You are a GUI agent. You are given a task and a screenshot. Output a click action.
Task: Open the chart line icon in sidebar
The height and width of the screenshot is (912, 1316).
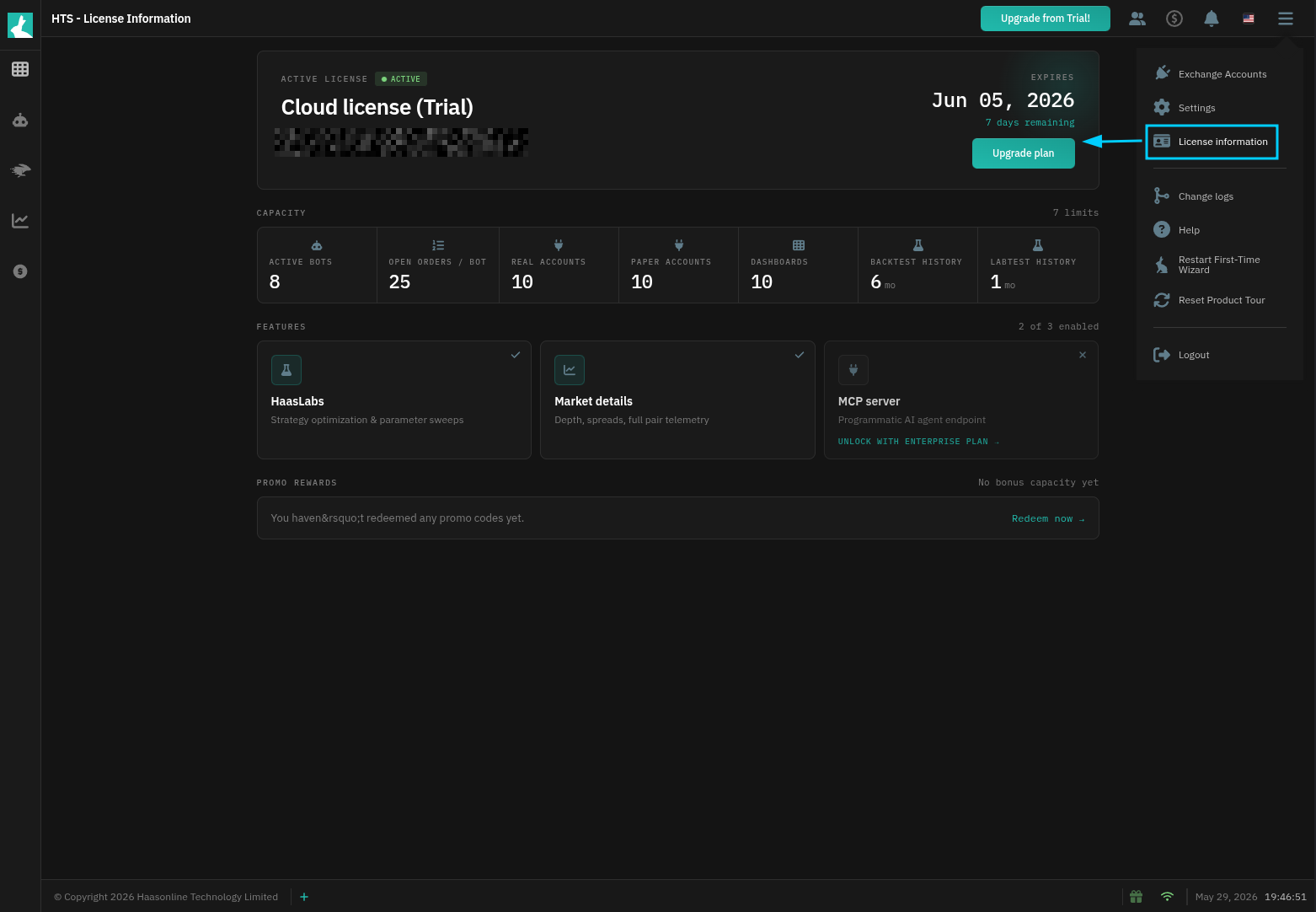point(20,221)
